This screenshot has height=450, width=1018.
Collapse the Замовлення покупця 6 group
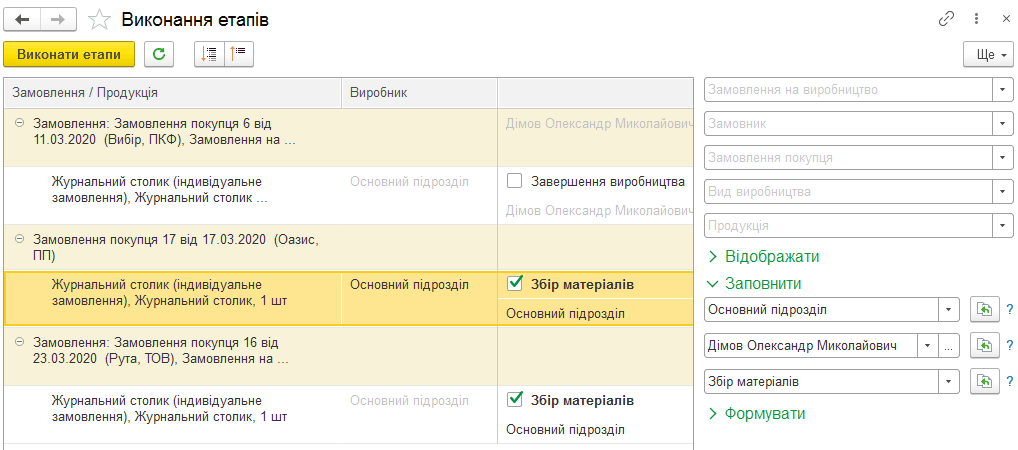pyautogui.click(x=19, y=123)
